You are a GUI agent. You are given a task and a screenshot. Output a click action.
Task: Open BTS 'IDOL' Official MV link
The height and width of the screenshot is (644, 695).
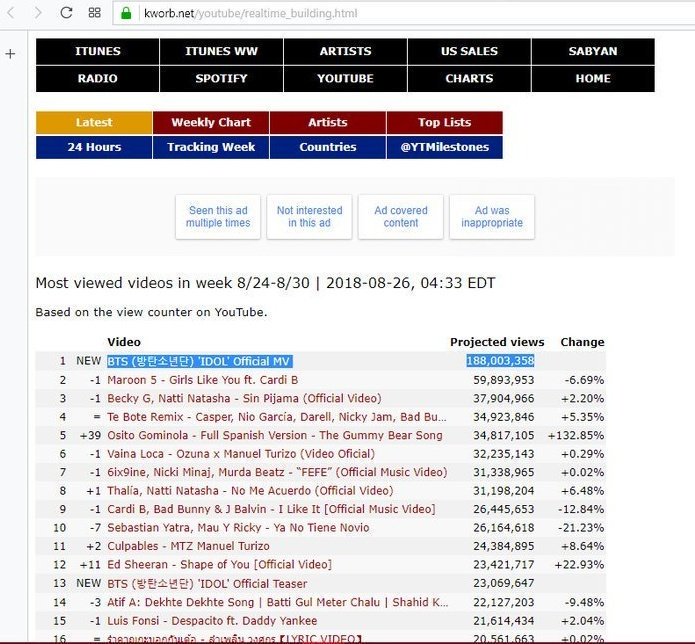pyautogui.click(x=199, y=361)
